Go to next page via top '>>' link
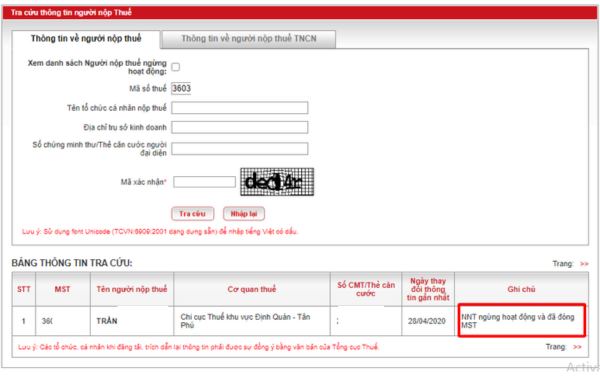 [x=584, y=264]
